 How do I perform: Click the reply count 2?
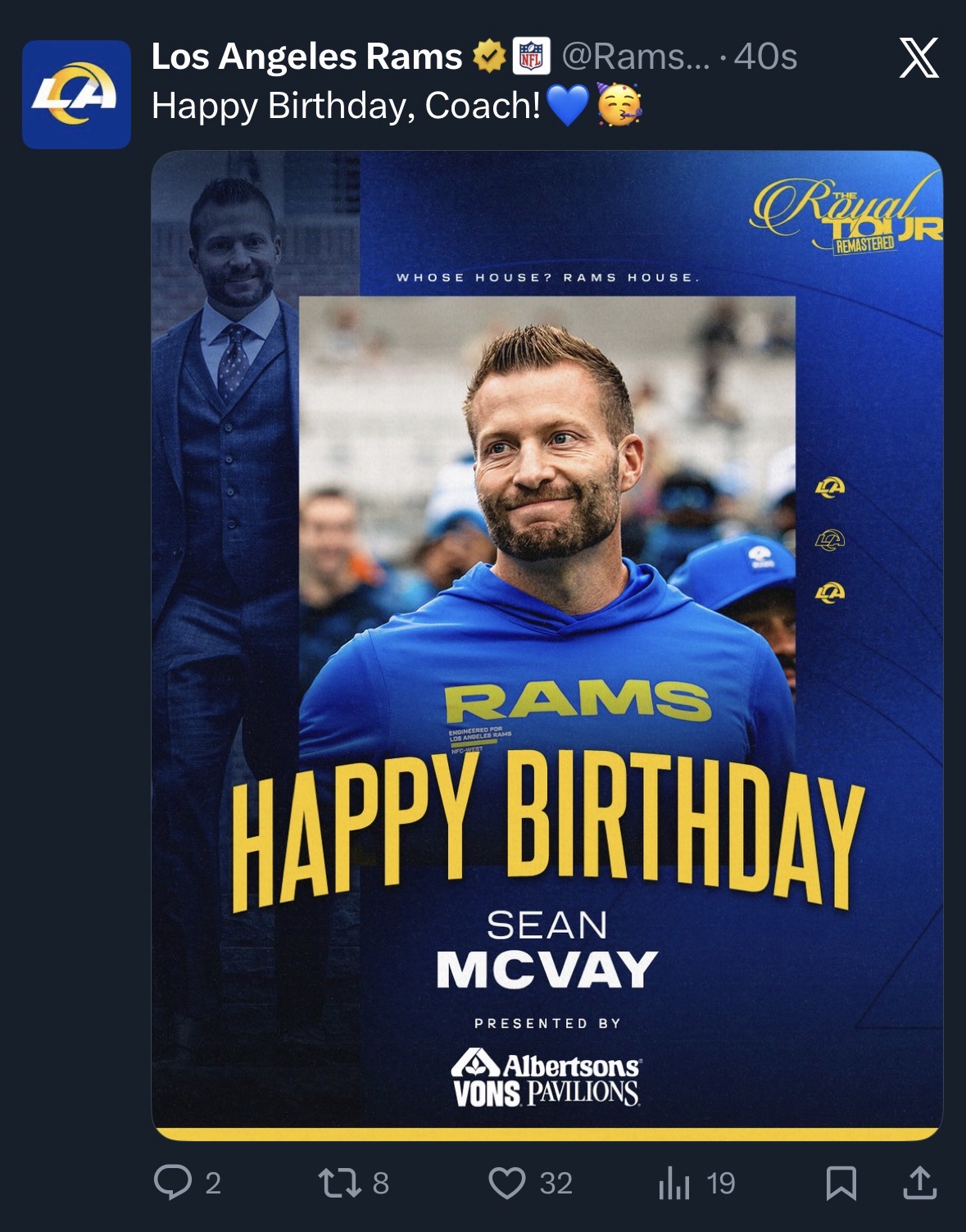point(212,1184)
